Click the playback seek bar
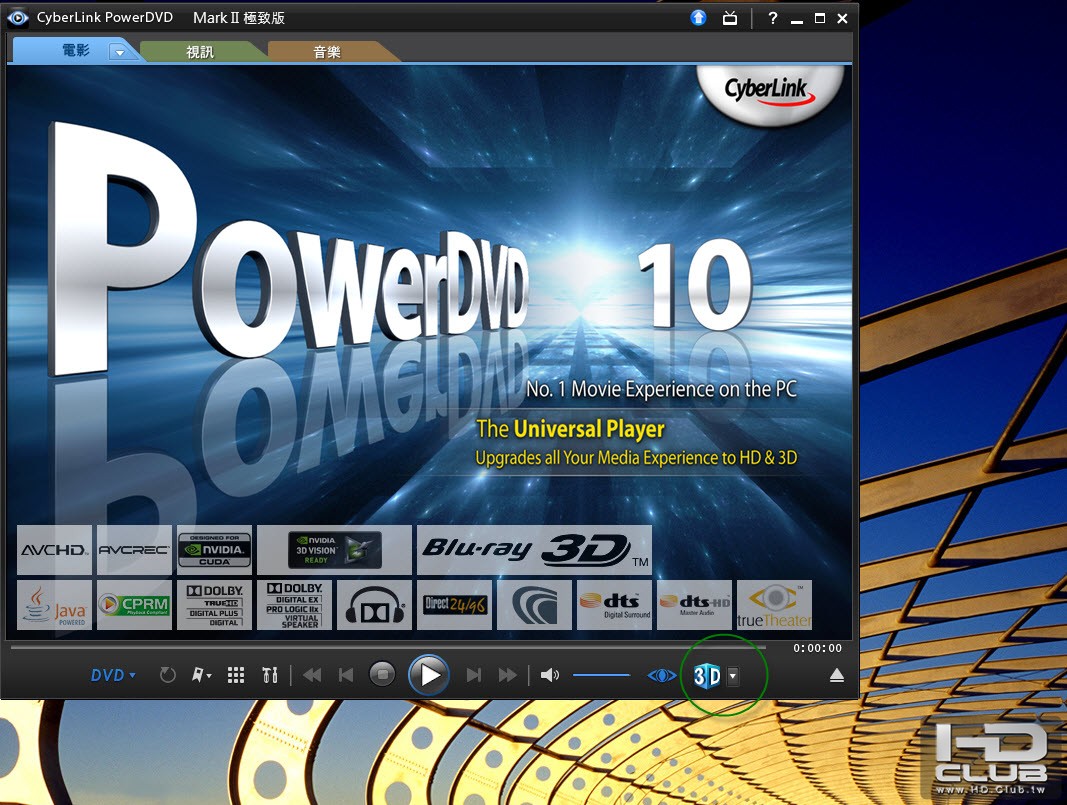This screenshot has width=1067, height=805. (x=389, y=647)
